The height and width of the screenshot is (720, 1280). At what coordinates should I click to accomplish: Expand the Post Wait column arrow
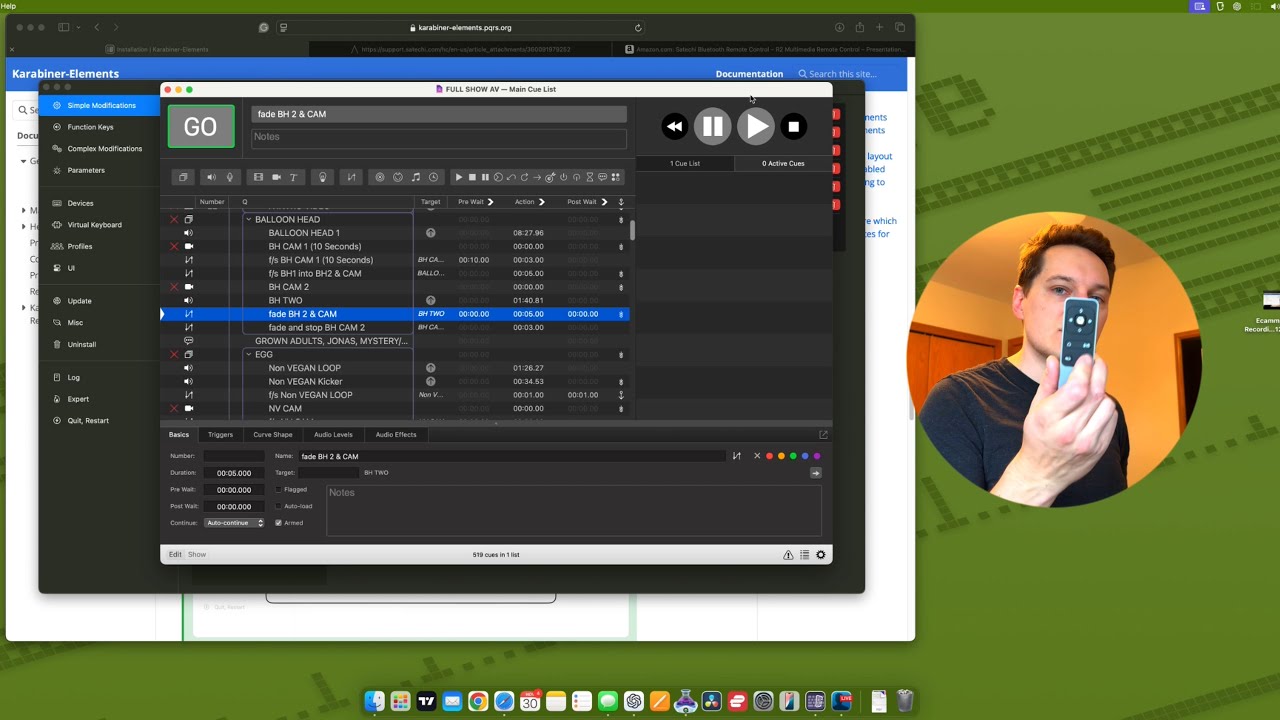(604, 202)
